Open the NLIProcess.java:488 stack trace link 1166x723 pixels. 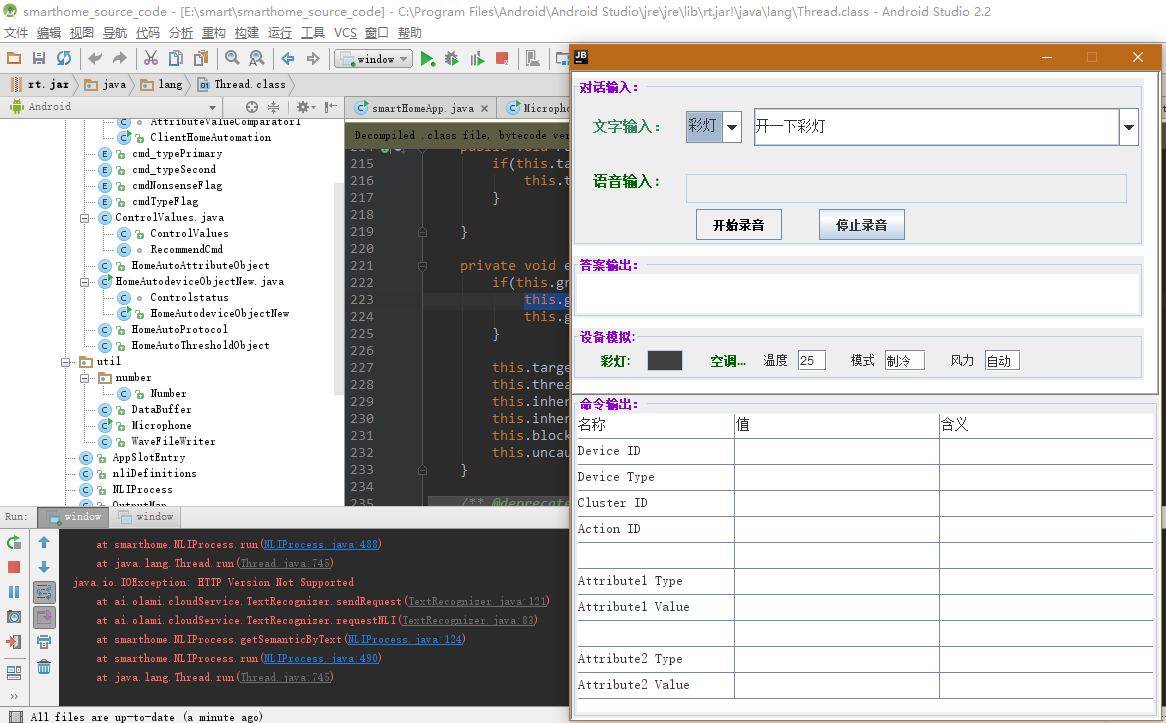coord(321,544)
